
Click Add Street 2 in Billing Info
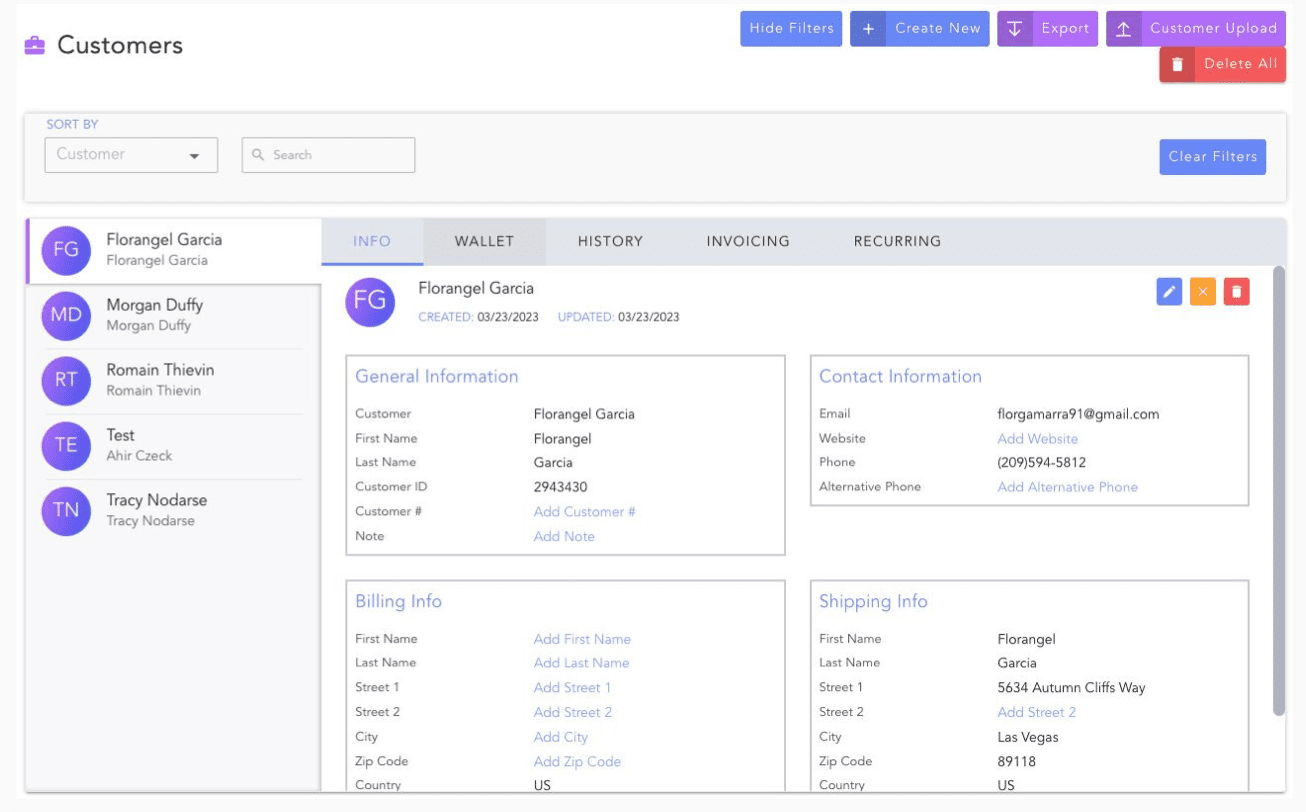[572, 713]
